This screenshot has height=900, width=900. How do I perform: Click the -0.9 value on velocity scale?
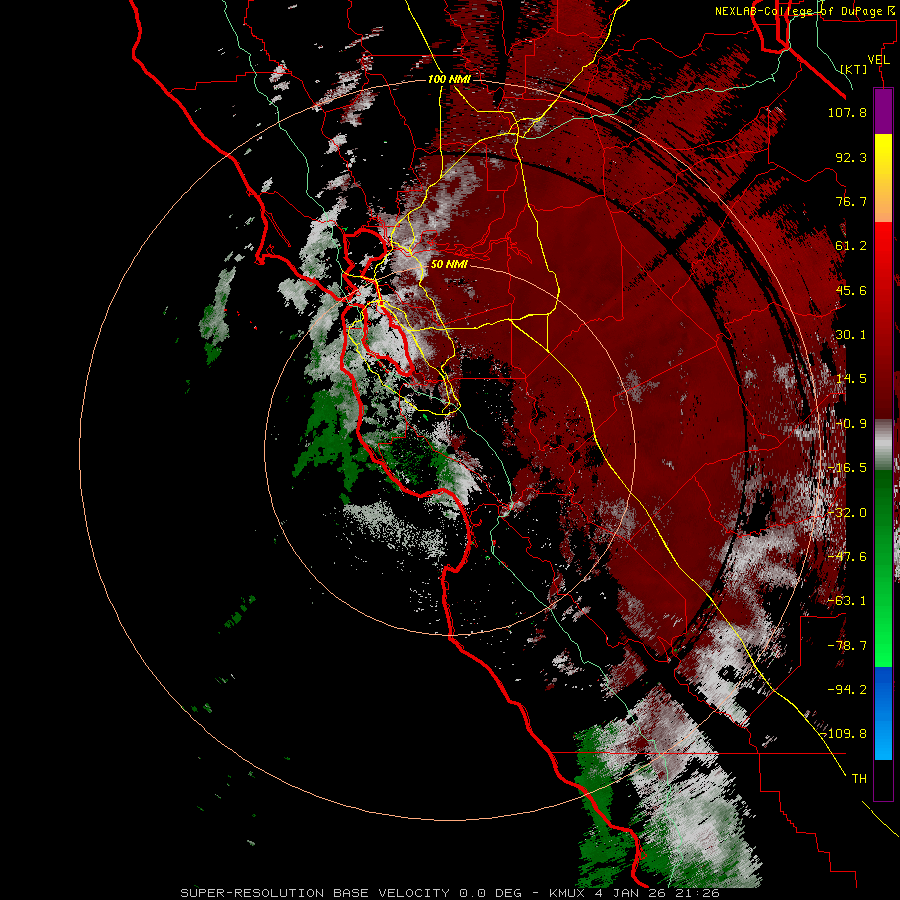[x=851, y=424]
